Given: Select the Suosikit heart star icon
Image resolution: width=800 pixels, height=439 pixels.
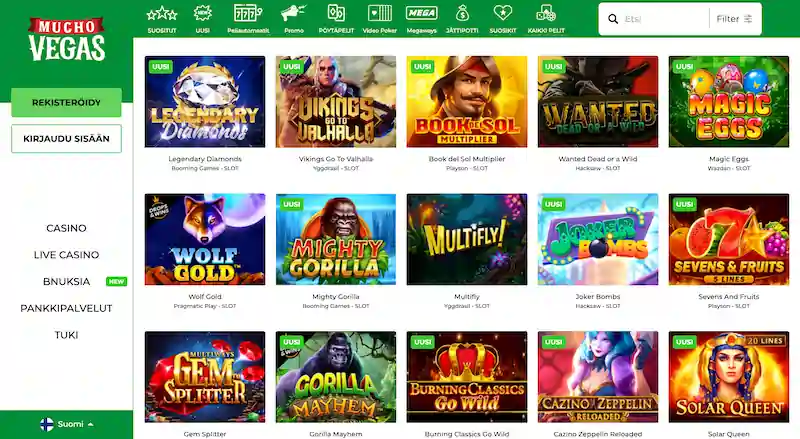Looking at the screenshot, I should click(503, 13).
